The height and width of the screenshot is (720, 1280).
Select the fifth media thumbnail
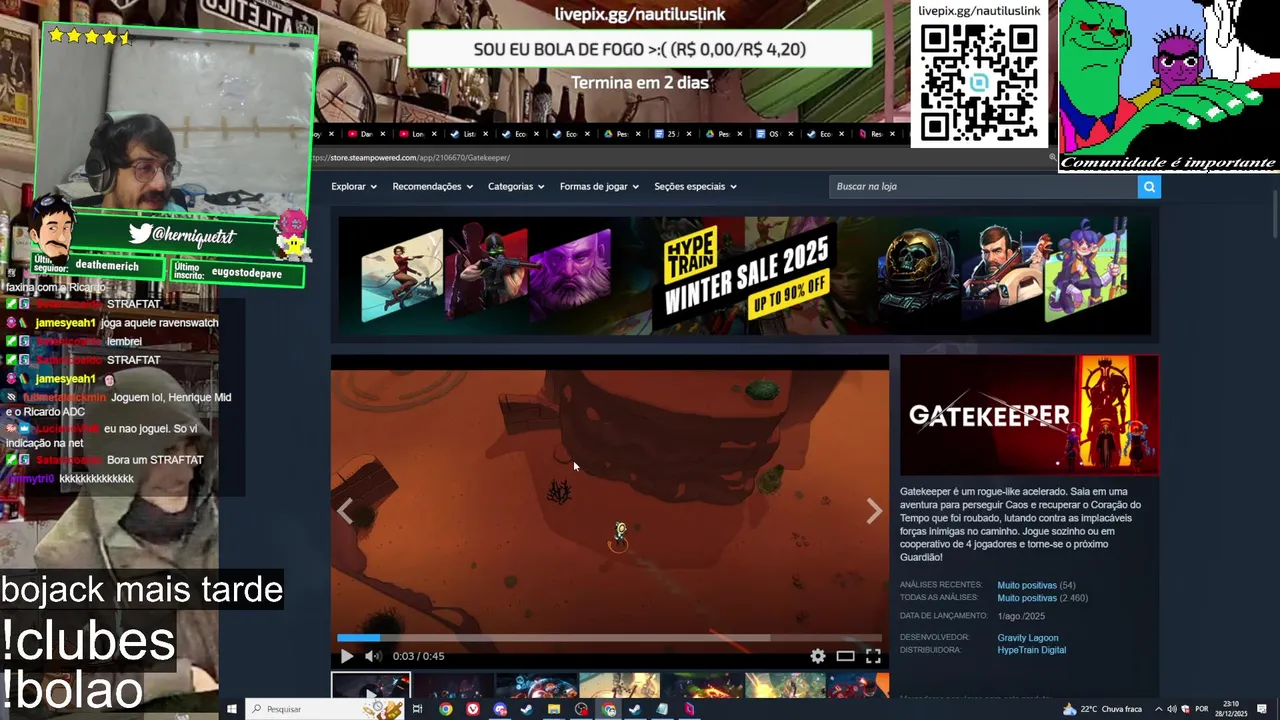tap(703, 685)
